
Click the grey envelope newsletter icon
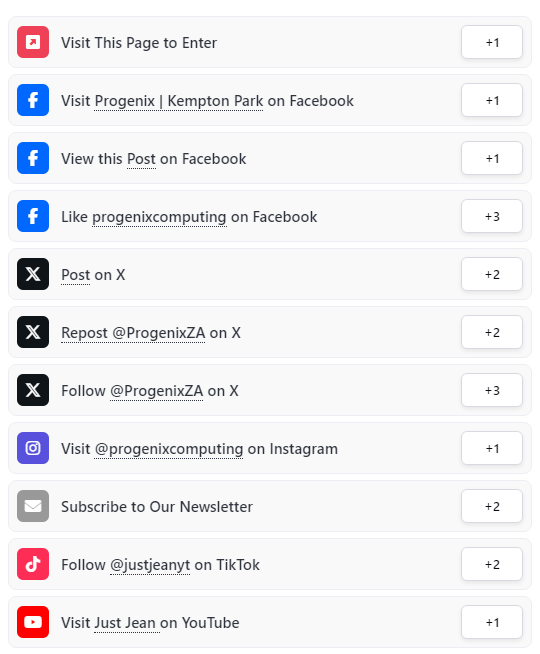(33, 506)
